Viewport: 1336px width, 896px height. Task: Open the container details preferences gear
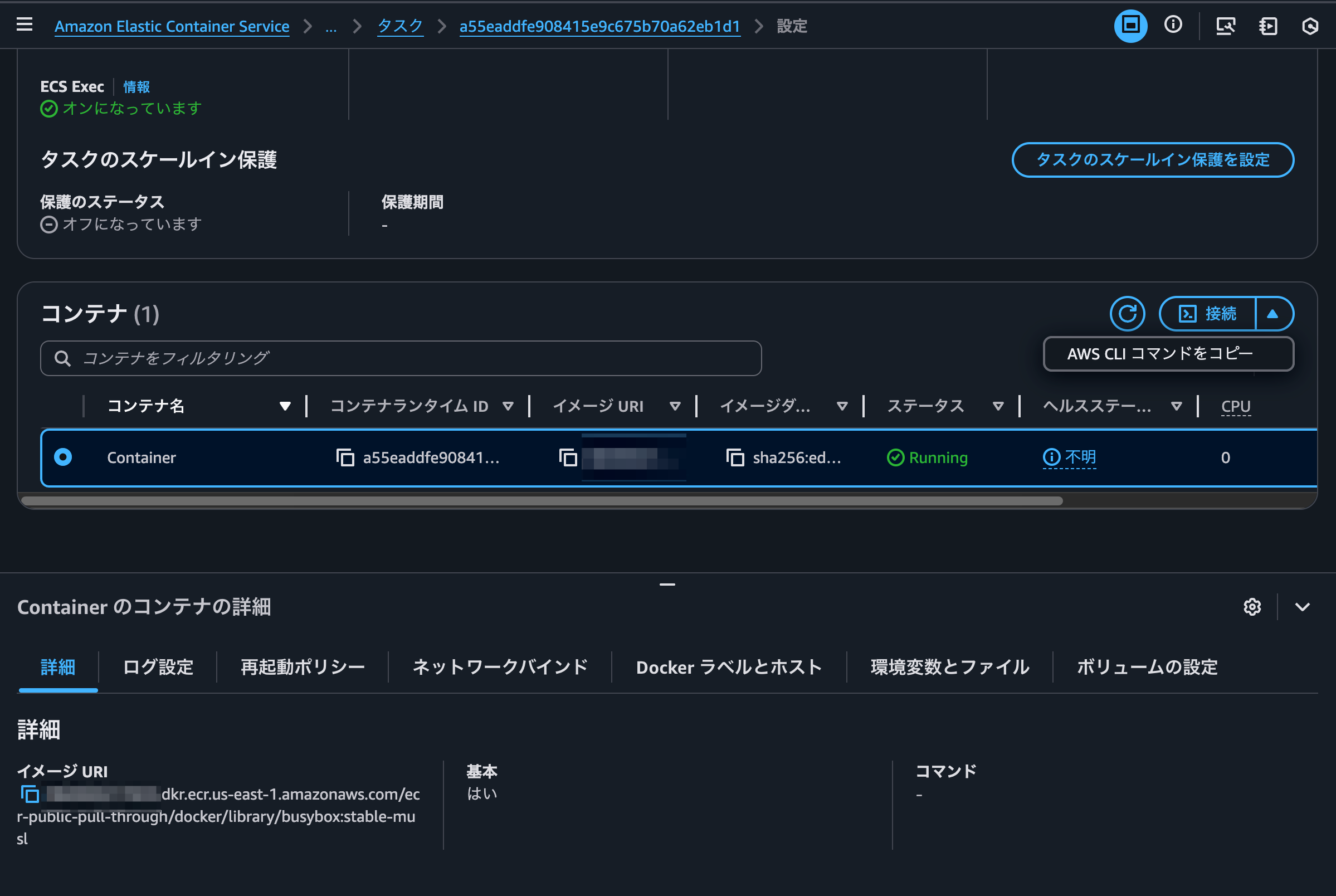(x=1252, y=607)
